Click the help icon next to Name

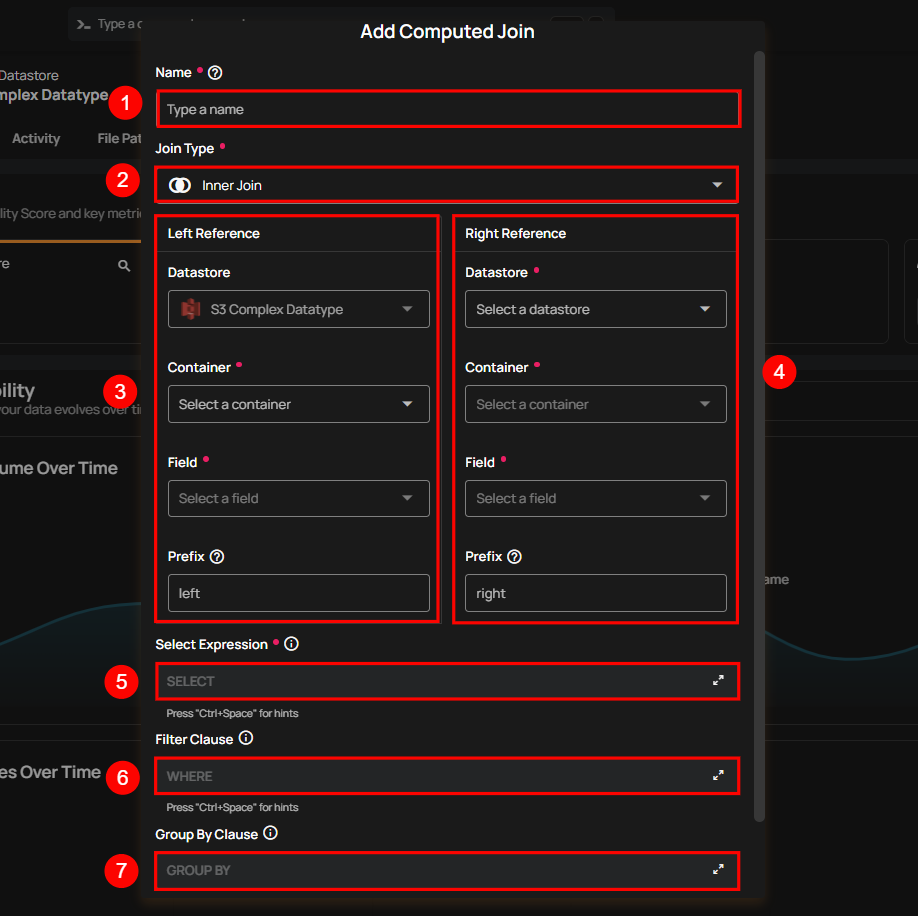[215, 73]
